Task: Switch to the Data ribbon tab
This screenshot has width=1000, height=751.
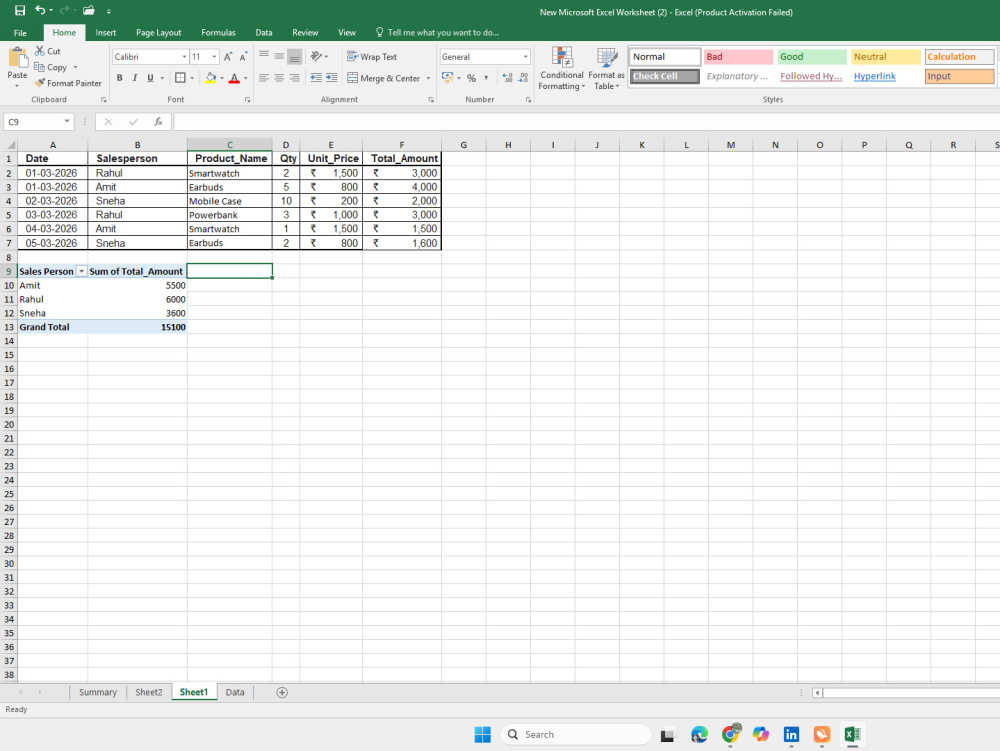Action: point(264,33)
